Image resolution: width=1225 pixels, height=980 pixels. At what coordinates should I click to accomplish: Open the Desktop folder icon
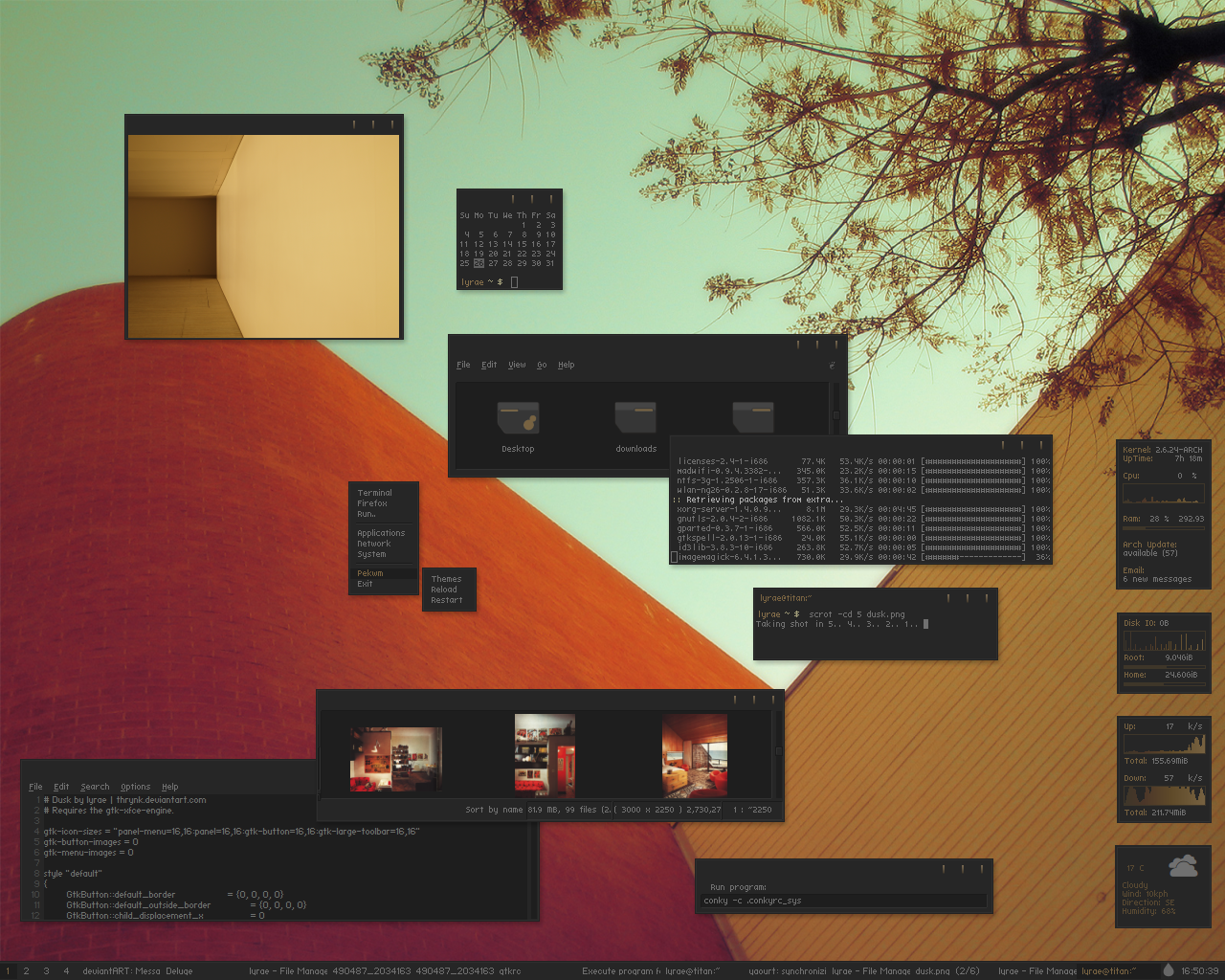click(518, 417)
